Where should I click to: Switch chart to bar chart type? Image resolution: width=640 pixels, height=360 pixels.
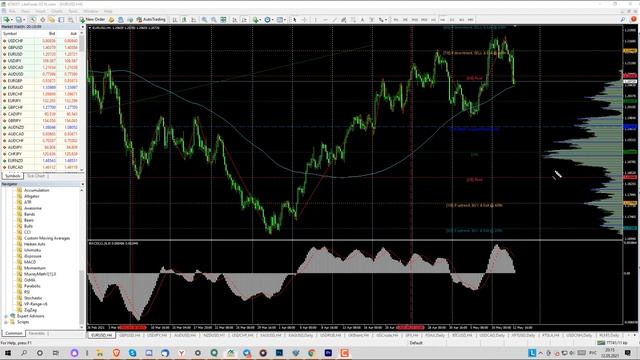(x=175, y=19)
